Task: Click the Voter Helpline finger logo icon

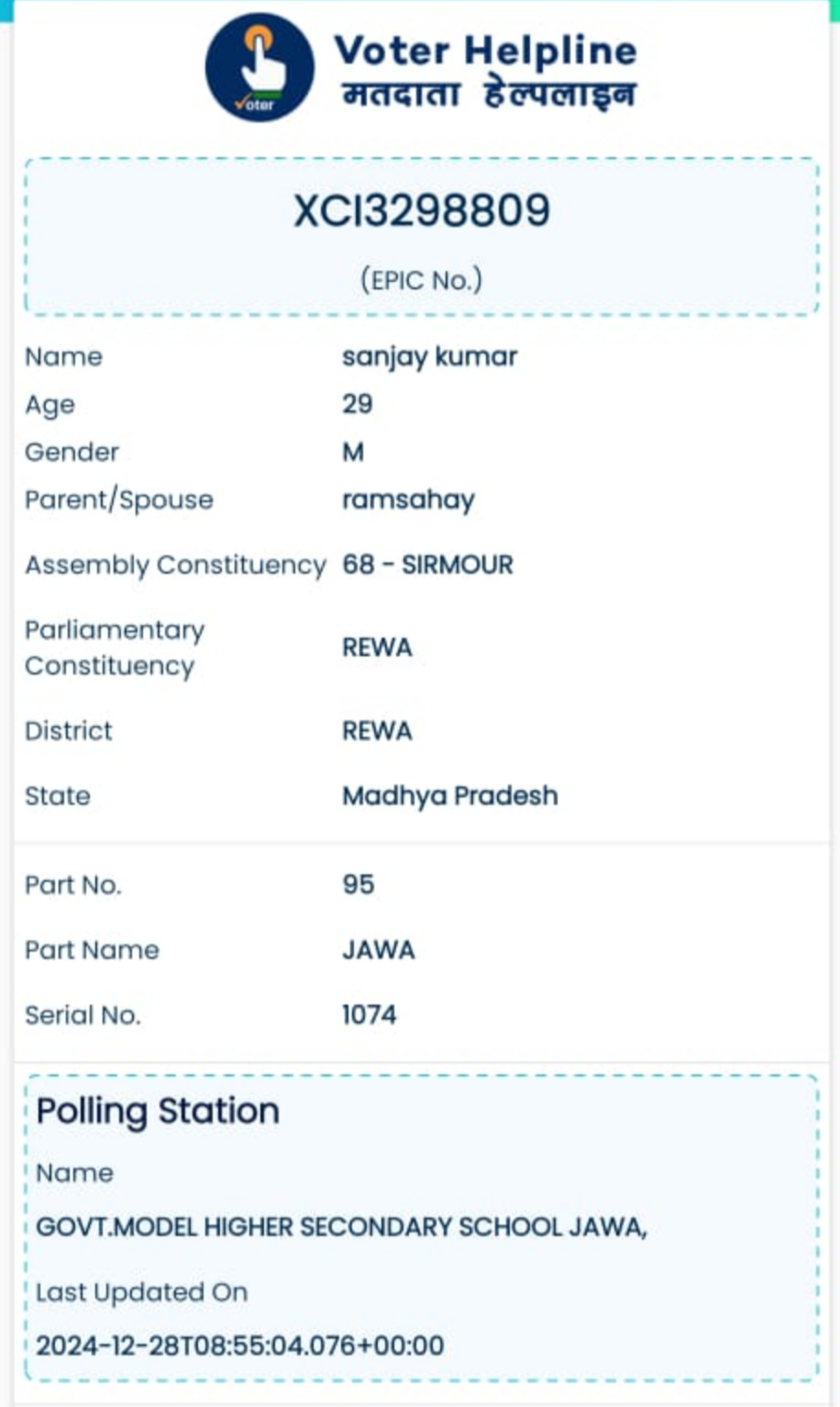Action: pos(260,68)
